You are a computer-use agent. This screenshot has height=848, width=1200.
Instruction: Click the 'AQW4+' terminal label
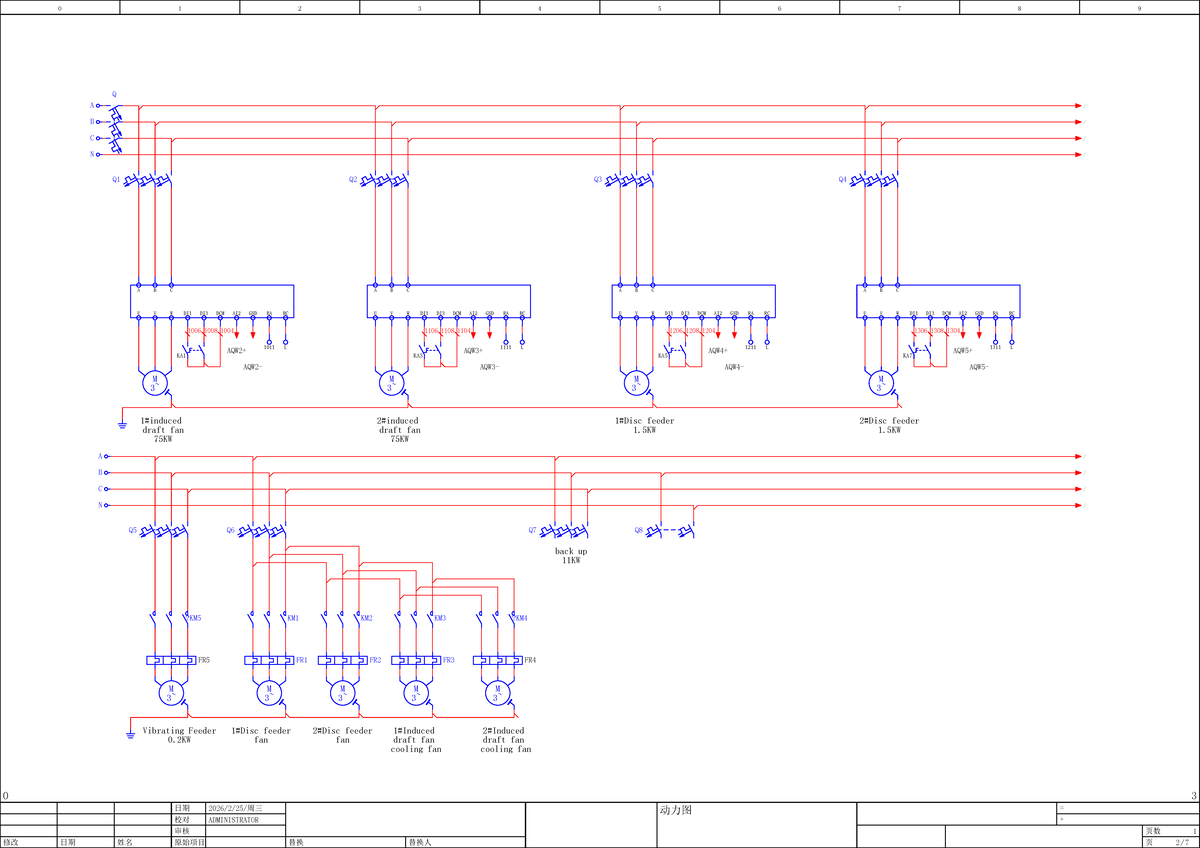click(719, 351)
